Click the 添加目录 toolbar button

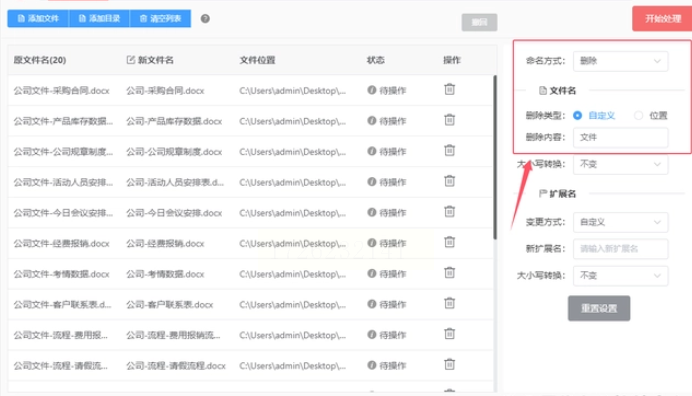click(99, 19)
